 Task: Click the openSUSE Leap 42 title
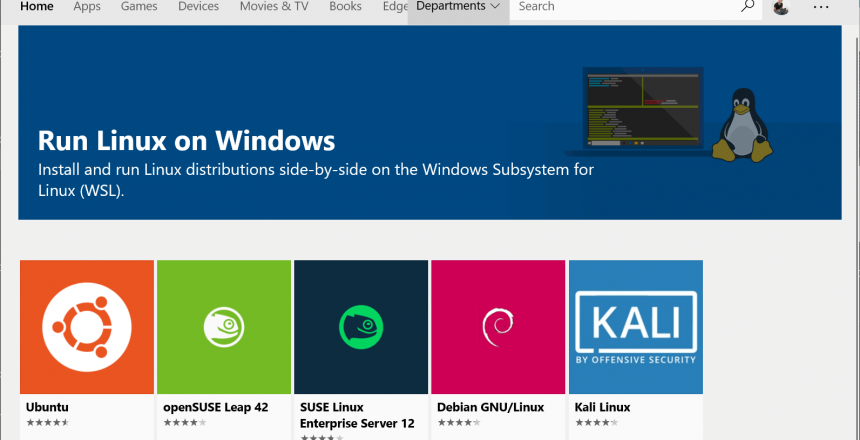216,408
